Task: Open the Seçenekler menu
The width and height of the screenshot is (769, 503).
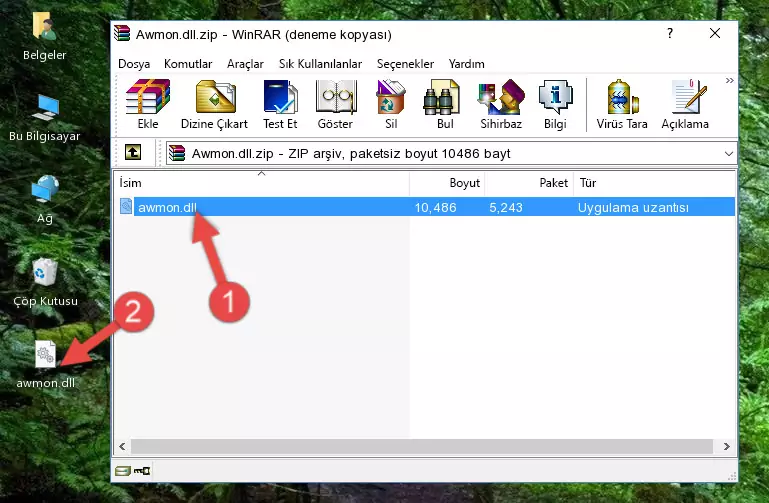Action: pyautogui.click(x=405, y=64)
